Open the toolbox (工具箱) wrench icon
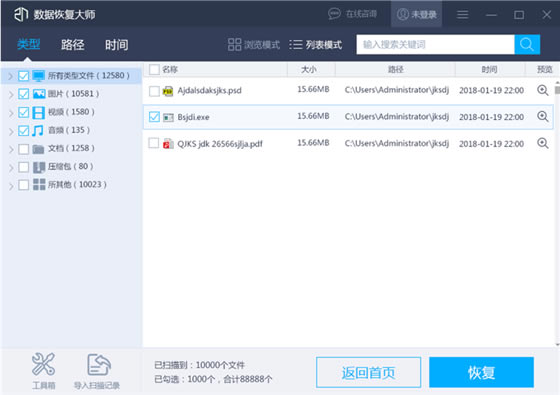 coord(43,364)
